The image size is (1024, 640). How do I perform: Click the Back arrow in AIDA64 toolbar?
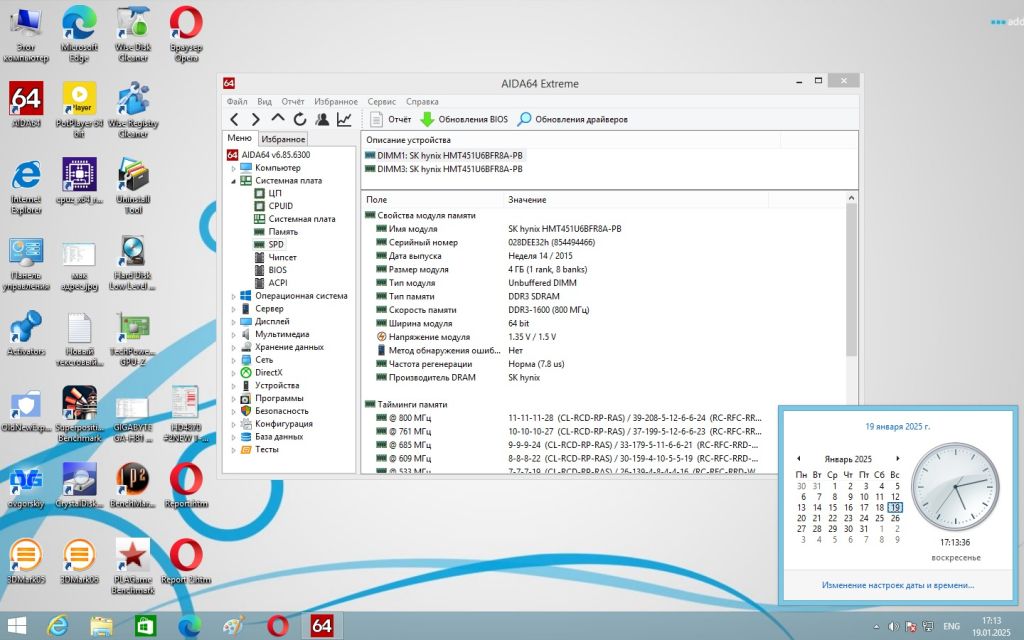(234, 120)
